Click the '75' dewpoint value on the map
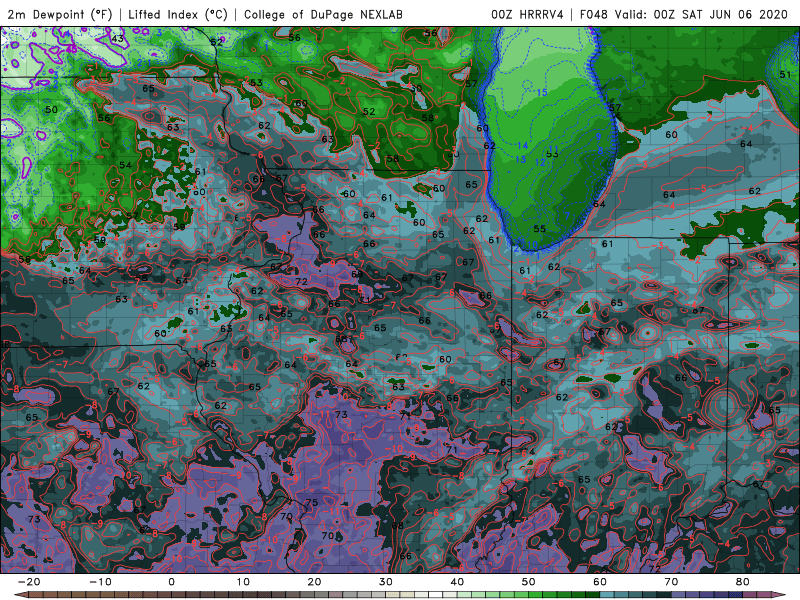 [x=312, y=503]
